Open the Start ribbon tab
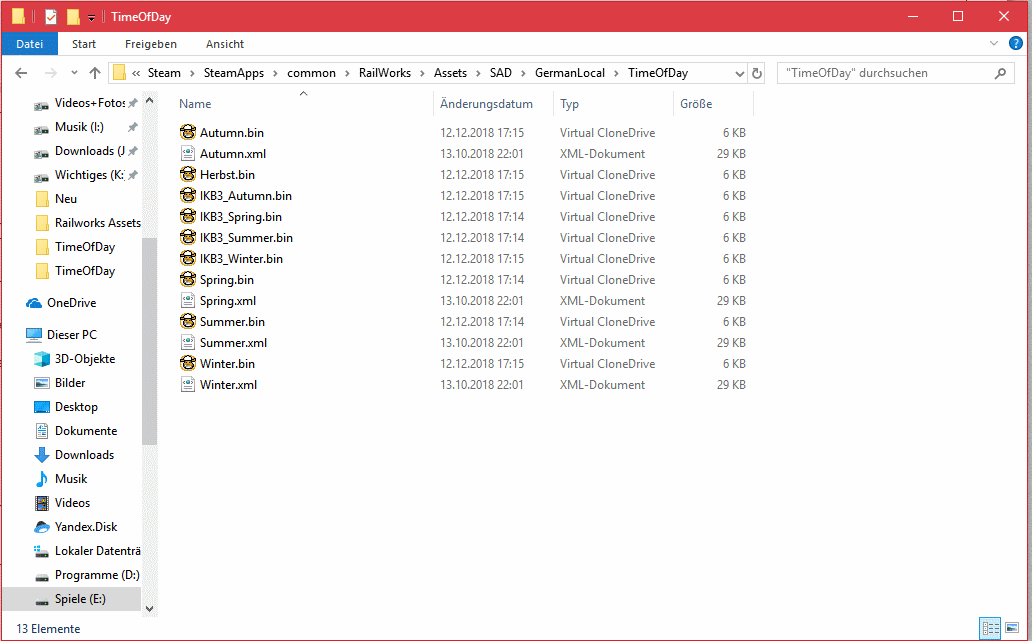The height and width of the screenshot is (641, 1032). click(x=84, y=44)
